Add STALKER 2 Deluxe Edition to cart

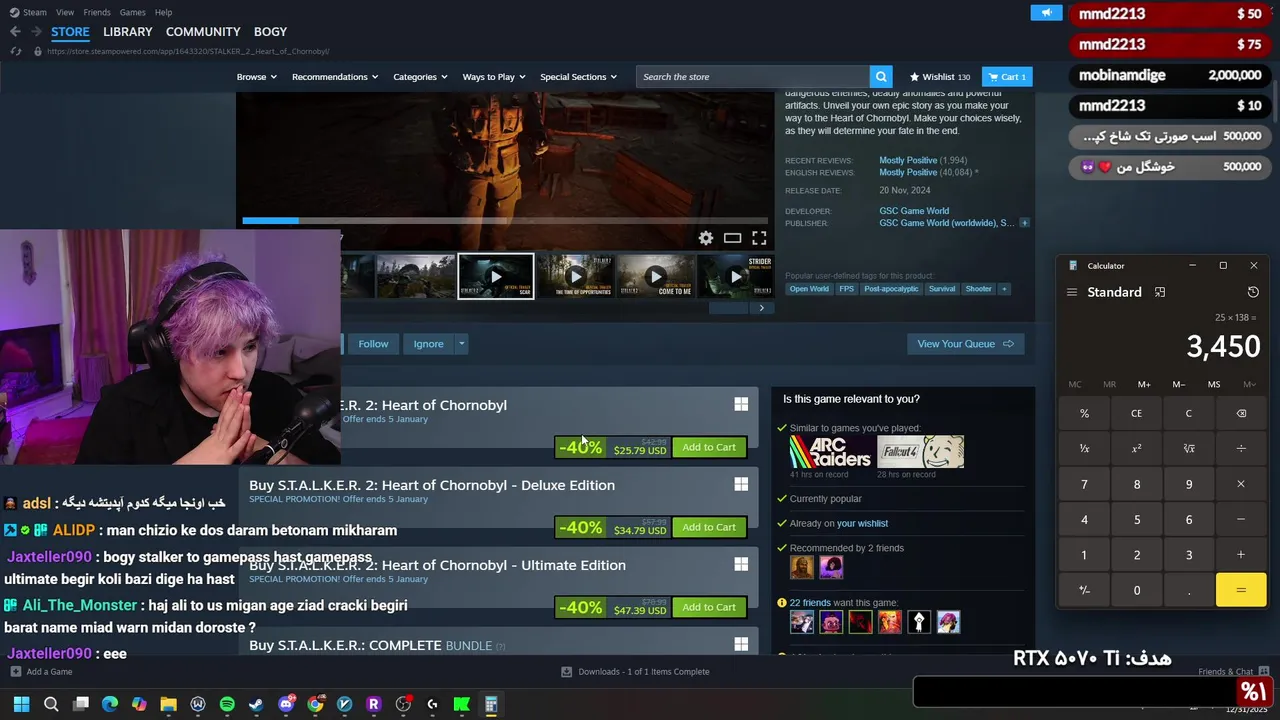pos(709,527)
